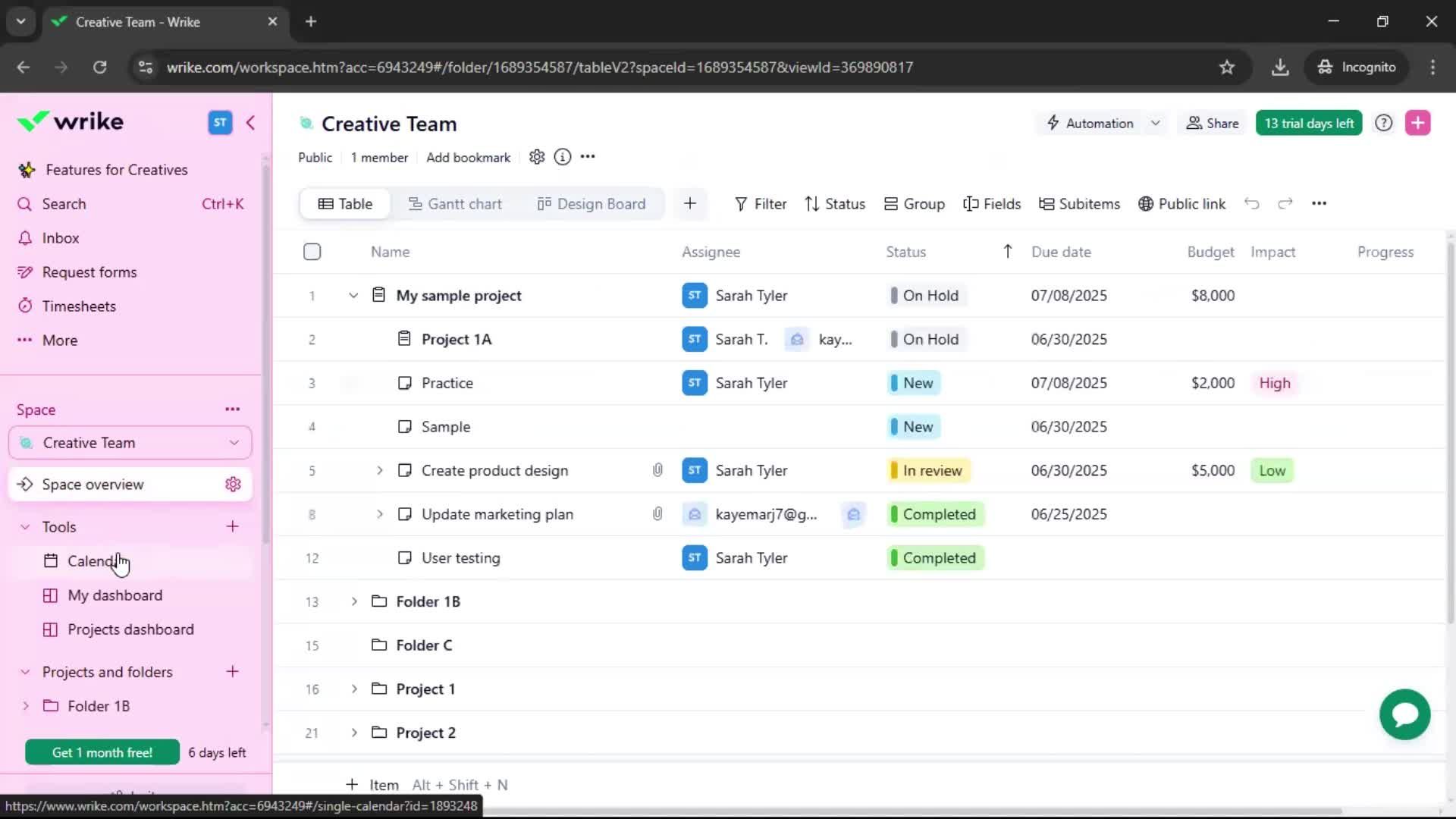Expand Folder 1B in sidebar
Viewport: 1456px width, 819px height.
click(x=26, y=706)
